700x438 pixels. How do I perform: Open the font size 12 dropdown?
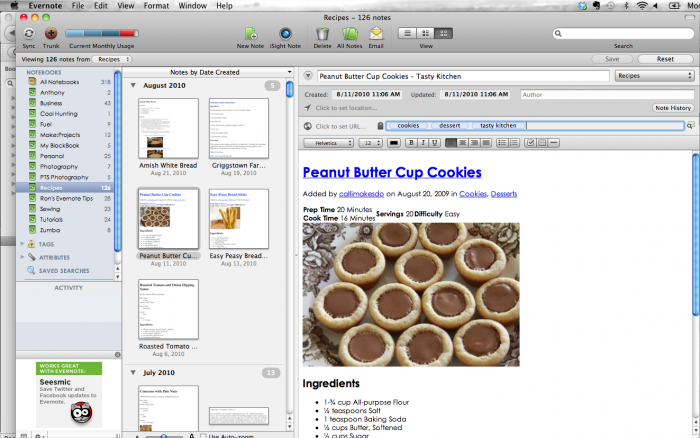point(371,143)
